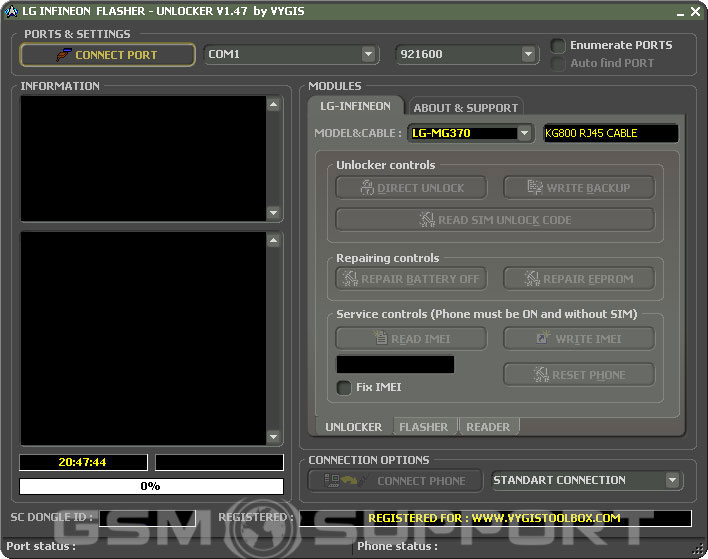
Task: Click READ SIM UNLOCK CODE button
Action: coord(495,220)
